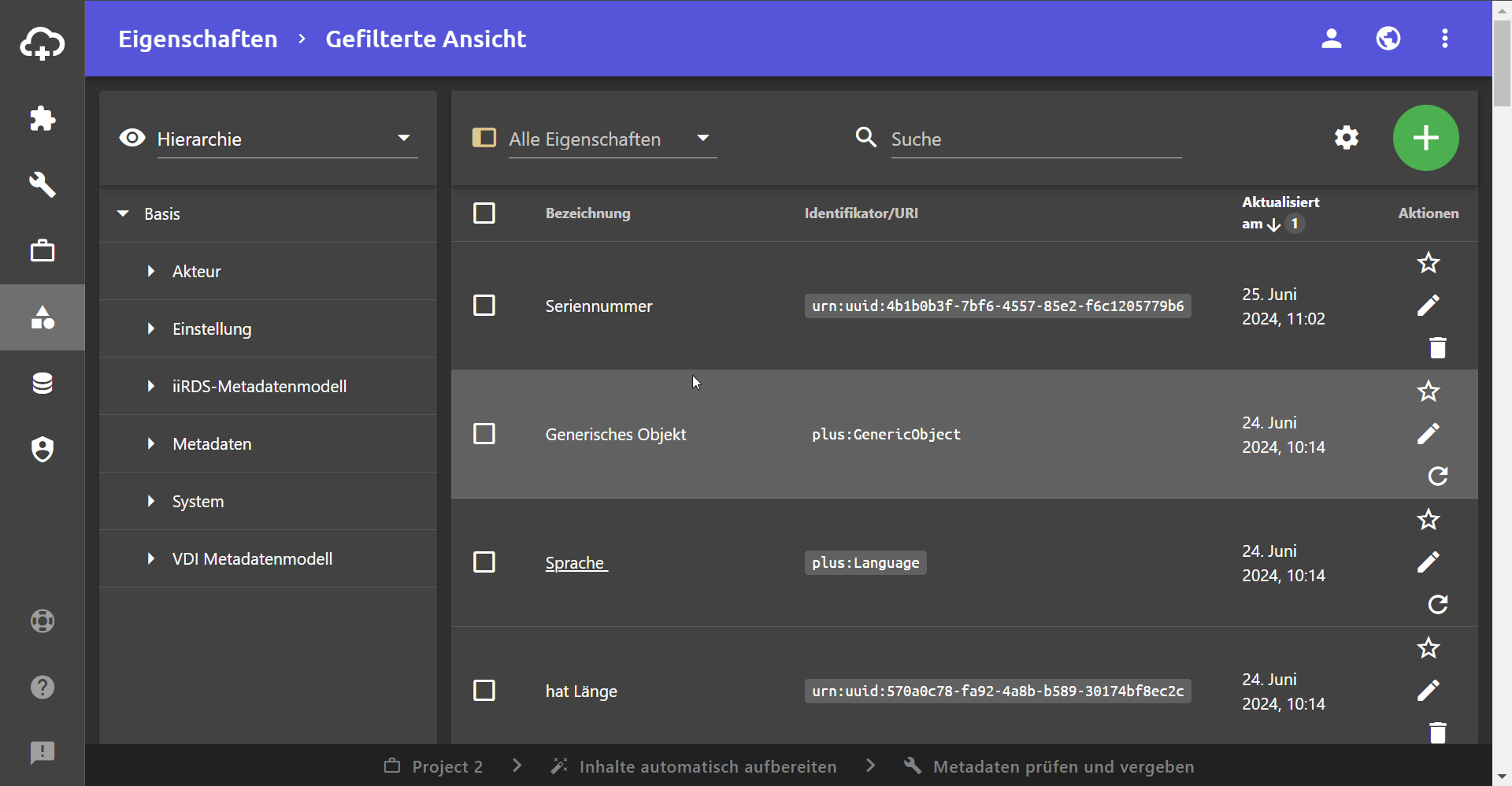Open the Hierarchie dropdown

point(287,139)
